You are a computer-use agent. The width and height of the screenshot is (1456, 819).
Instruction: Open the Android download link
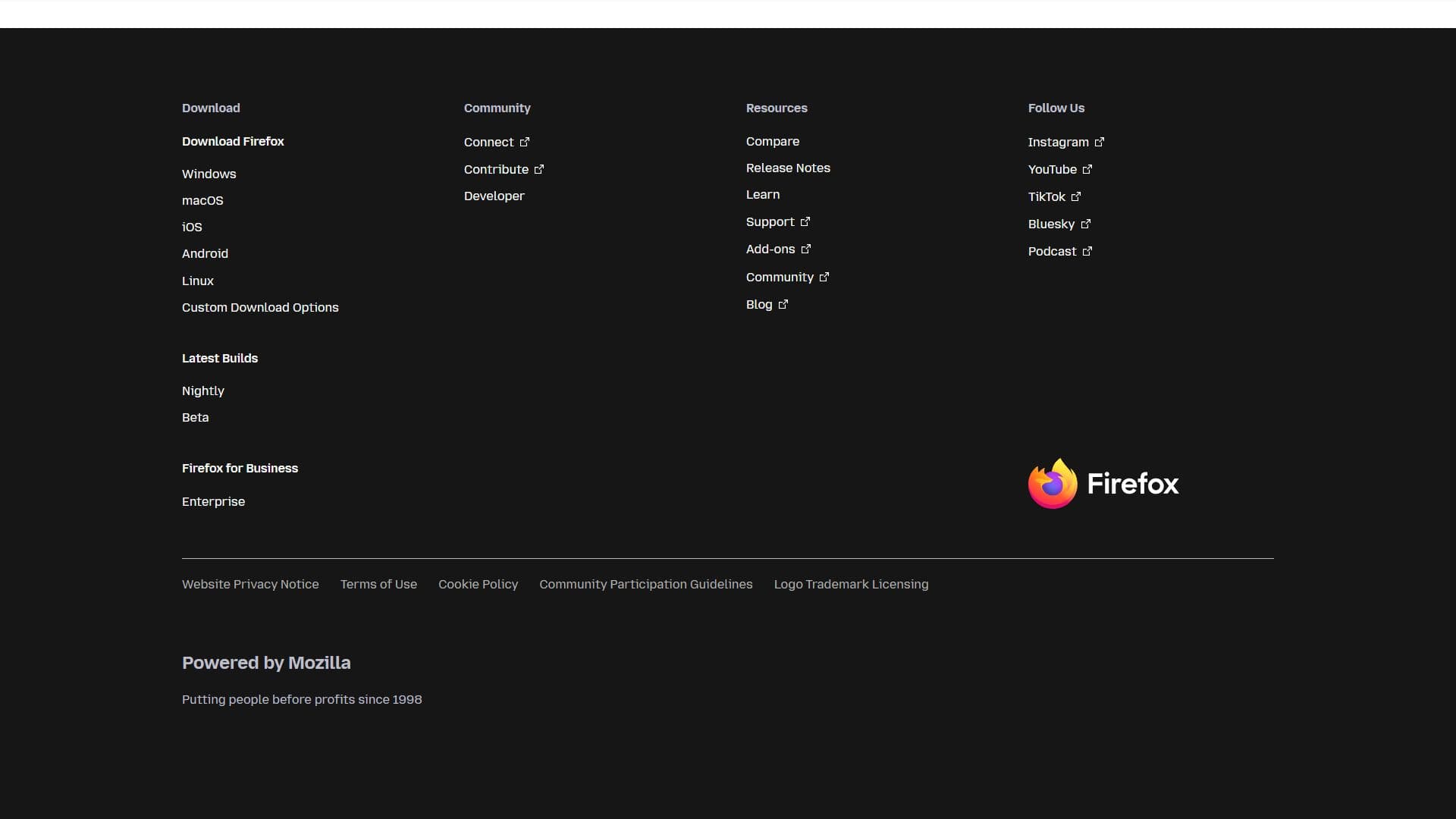click(205, 253)
